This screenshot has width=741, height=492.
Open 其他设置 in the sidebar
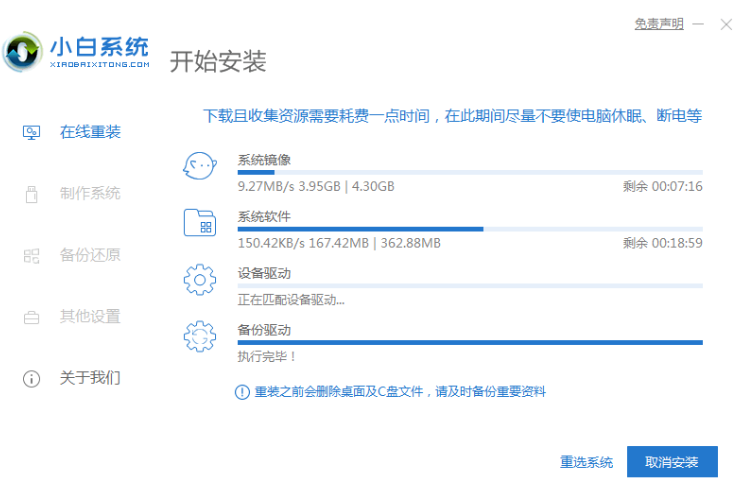[90, 318]
